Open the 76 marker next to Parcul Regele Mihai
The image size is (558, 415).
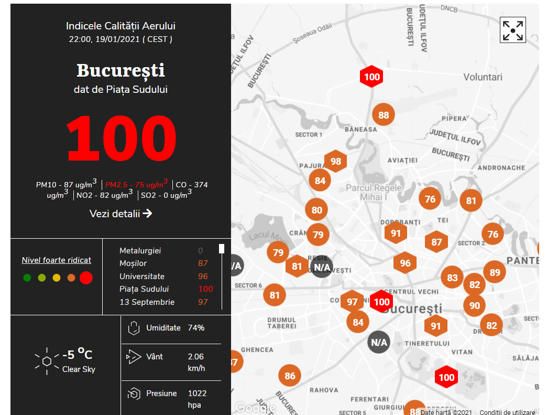[430, 199]
